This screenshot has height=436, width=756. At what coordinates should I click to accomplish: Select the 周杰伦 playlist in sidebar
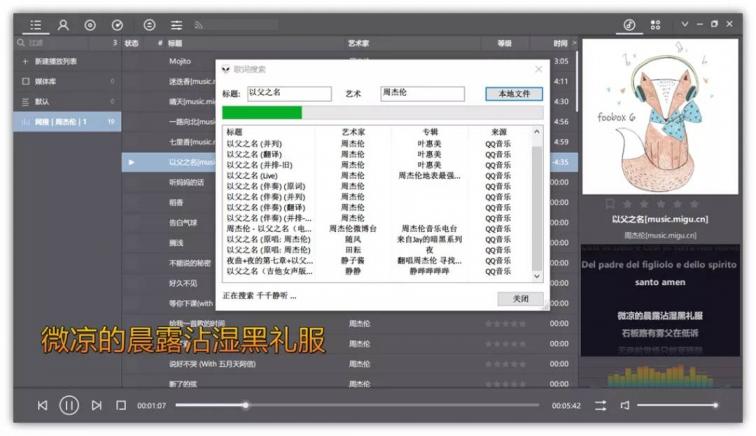tap(68, 122)
